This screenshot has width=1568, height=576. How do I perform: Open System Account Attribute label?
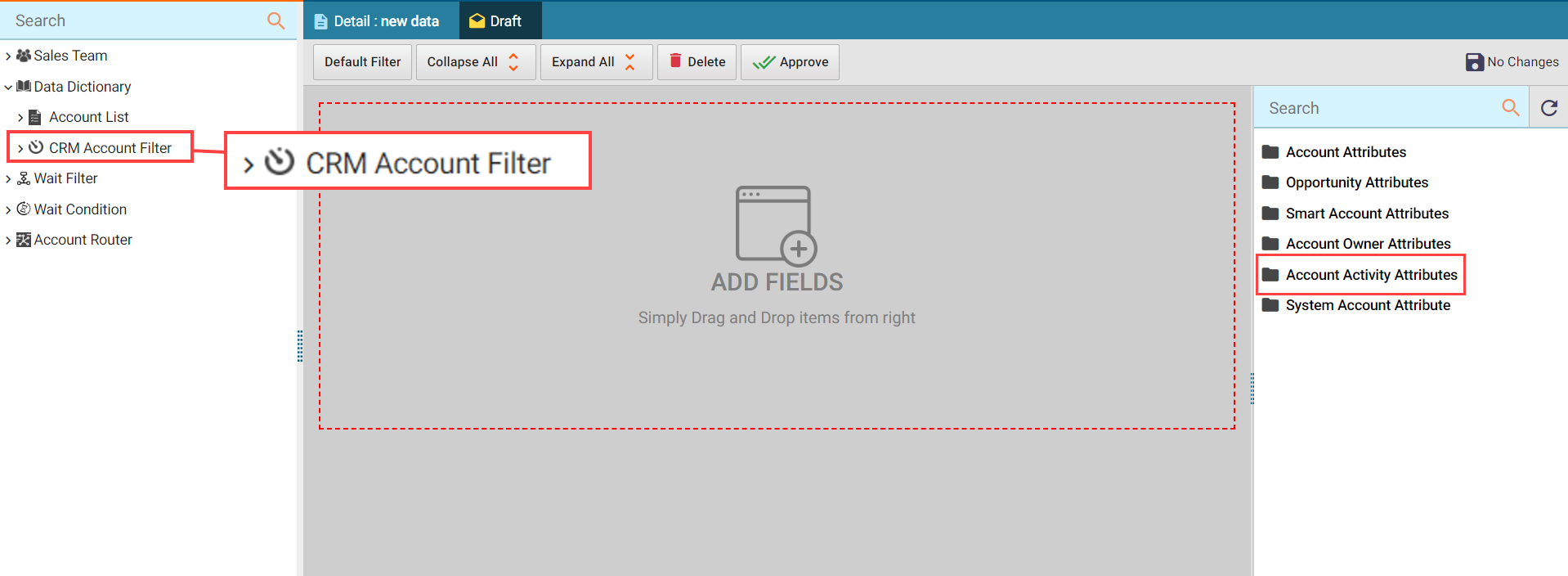[1368, 305]
